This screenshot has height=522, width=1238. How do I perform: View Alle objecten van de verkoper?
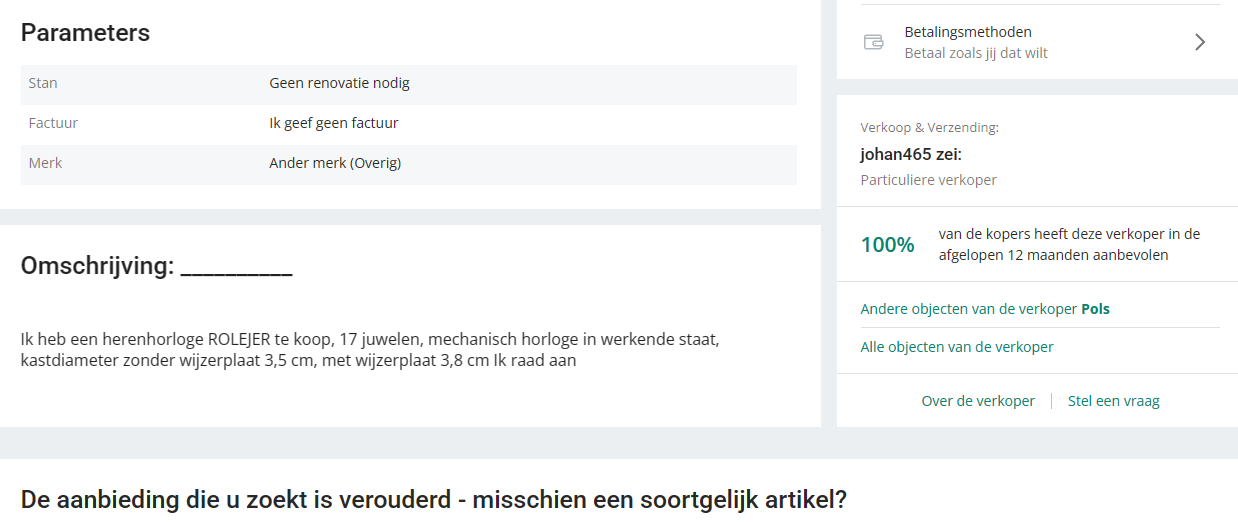(x=957, y=347)
